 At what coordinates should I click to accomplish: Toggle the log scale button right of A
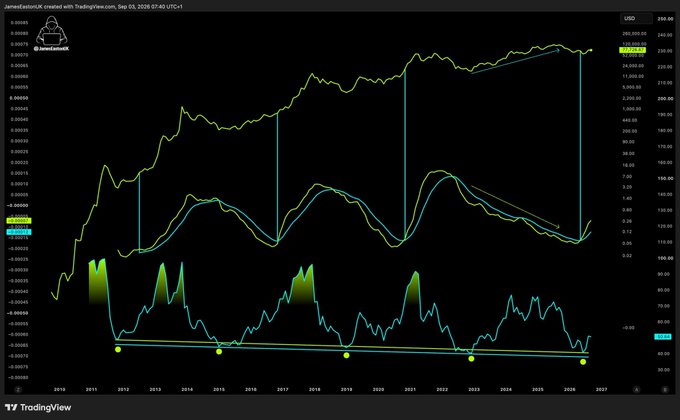pyautogui.click(x=665, y=390)
